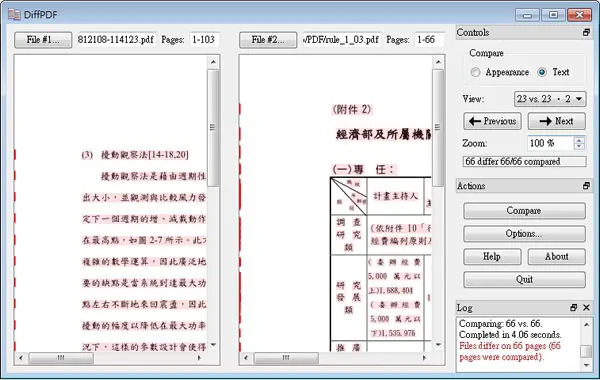This screenshot has width=600, height=380.
Task: Increase zoom with the stepper up arrow
Action: click(579, 140)
